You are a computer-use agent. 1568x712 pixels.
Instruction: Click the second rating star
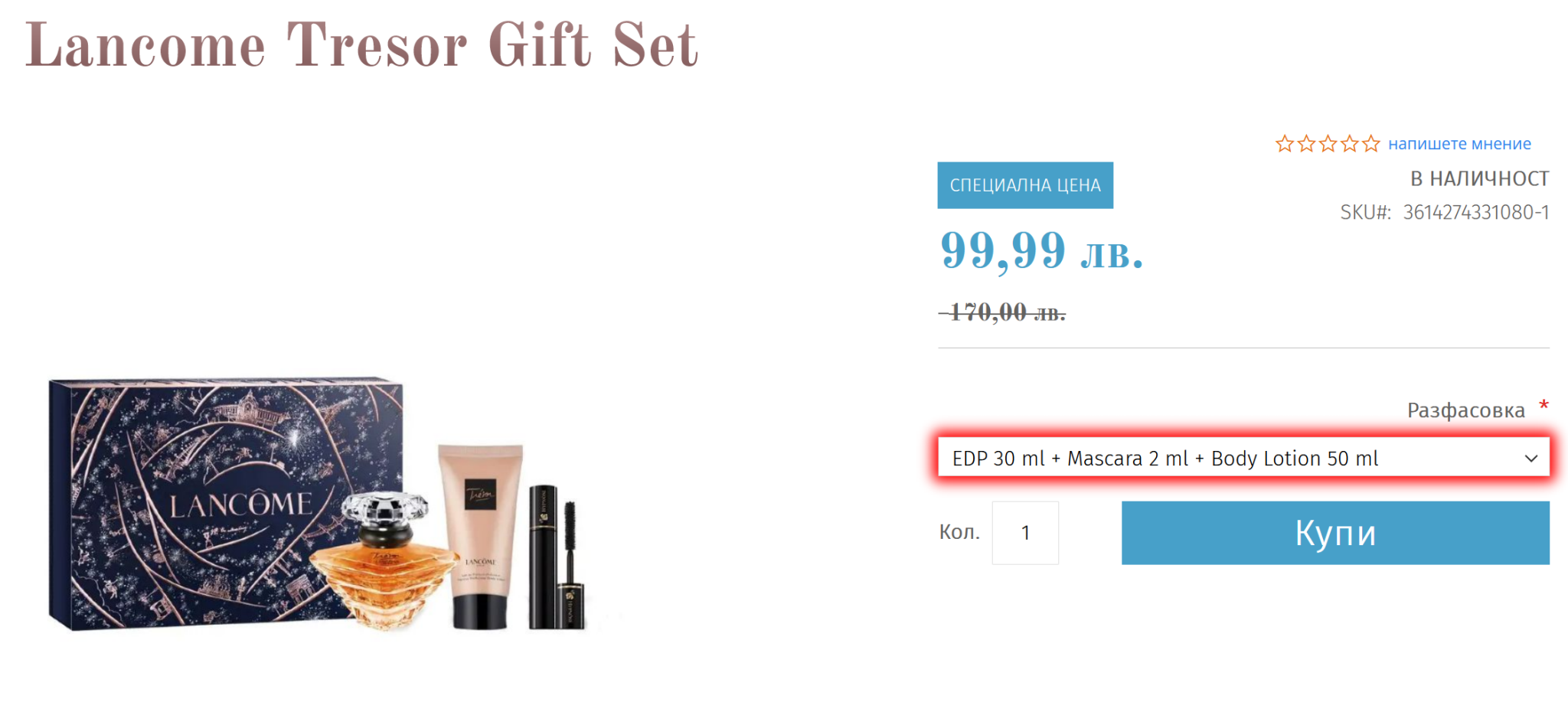coord(1306,143)
